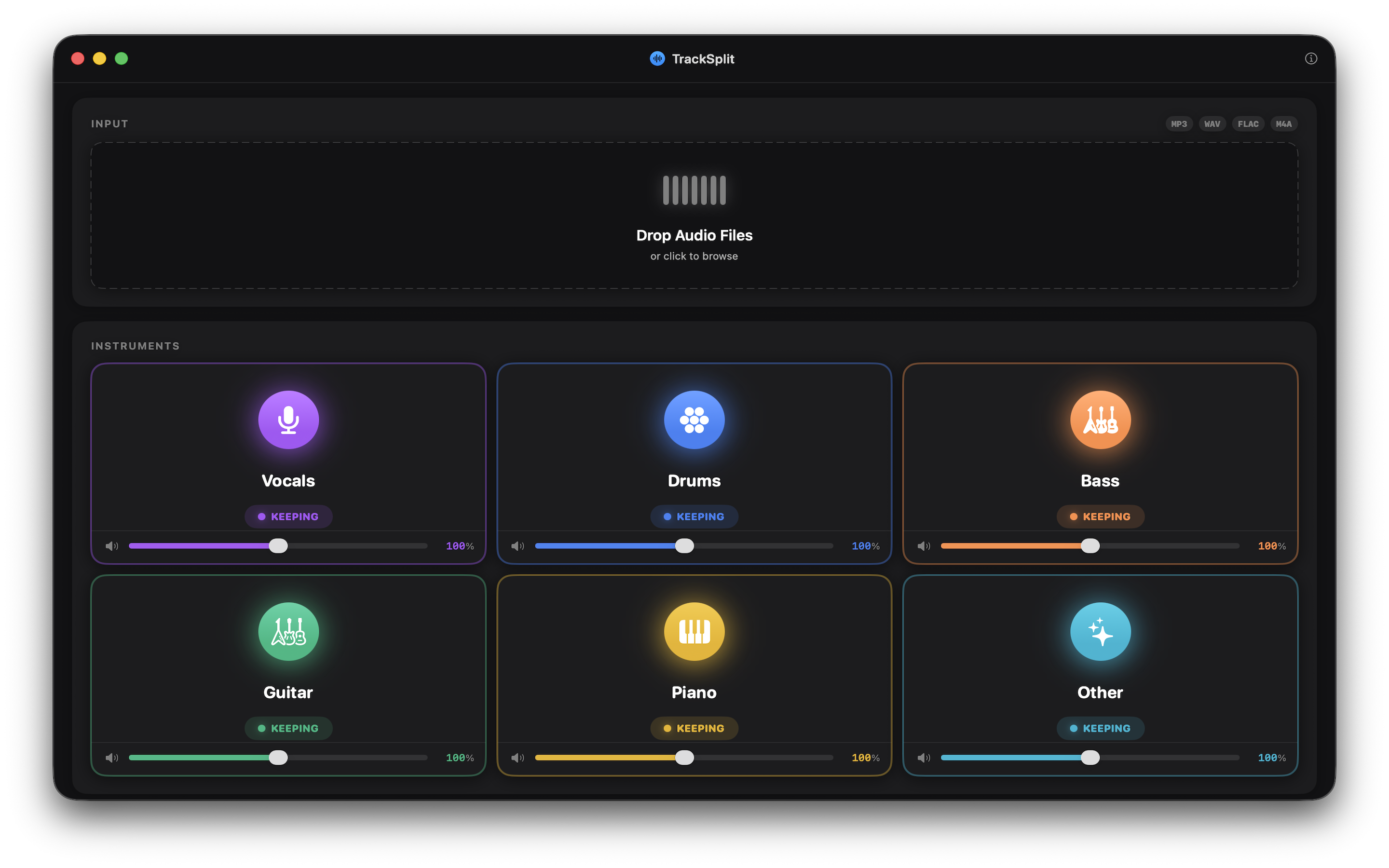Mute the Other track speaker icon
Screen dimensions: 1389x868
click(924, 757)
